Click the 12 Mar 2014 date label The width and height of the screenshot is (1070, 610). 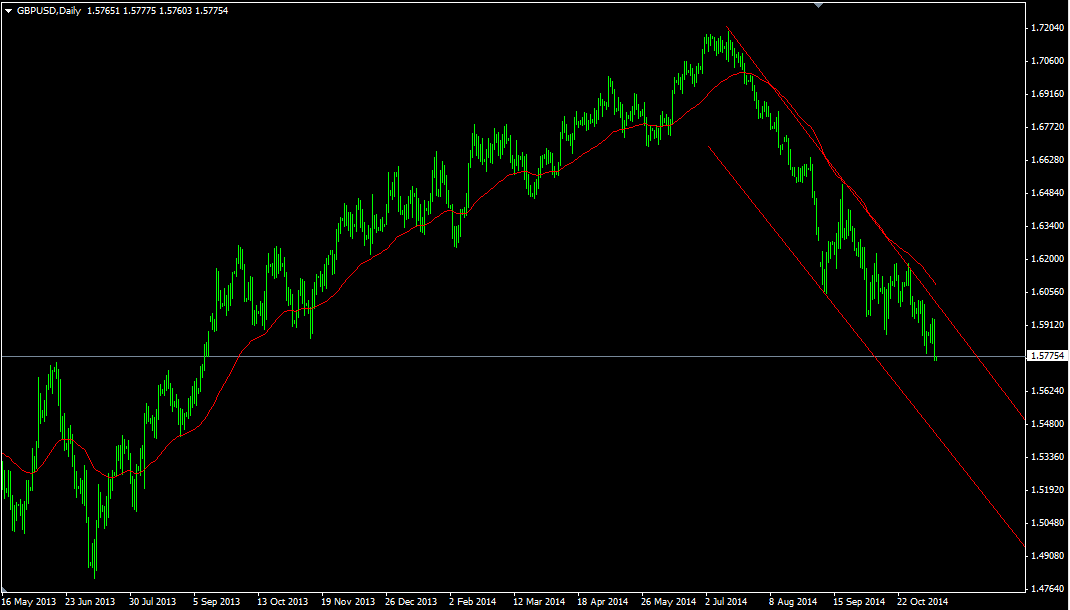539,602
